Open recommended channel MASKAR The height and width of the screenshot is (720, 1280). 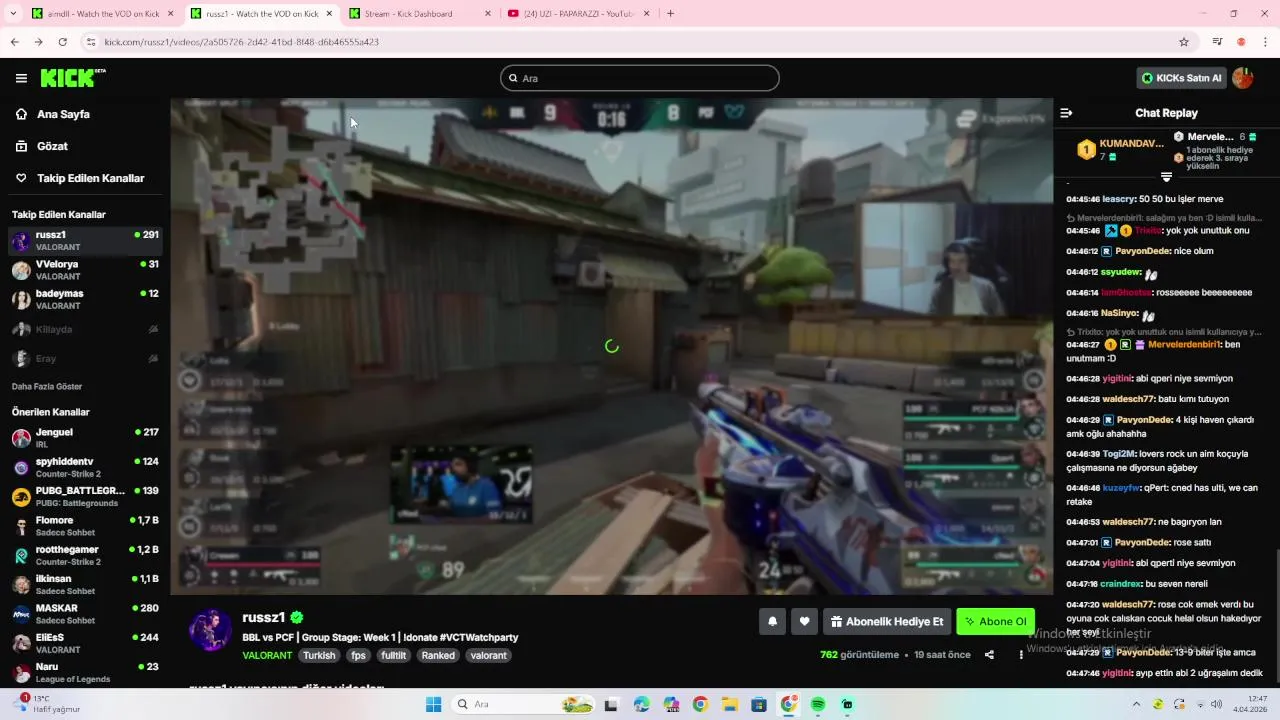point(85,613)
